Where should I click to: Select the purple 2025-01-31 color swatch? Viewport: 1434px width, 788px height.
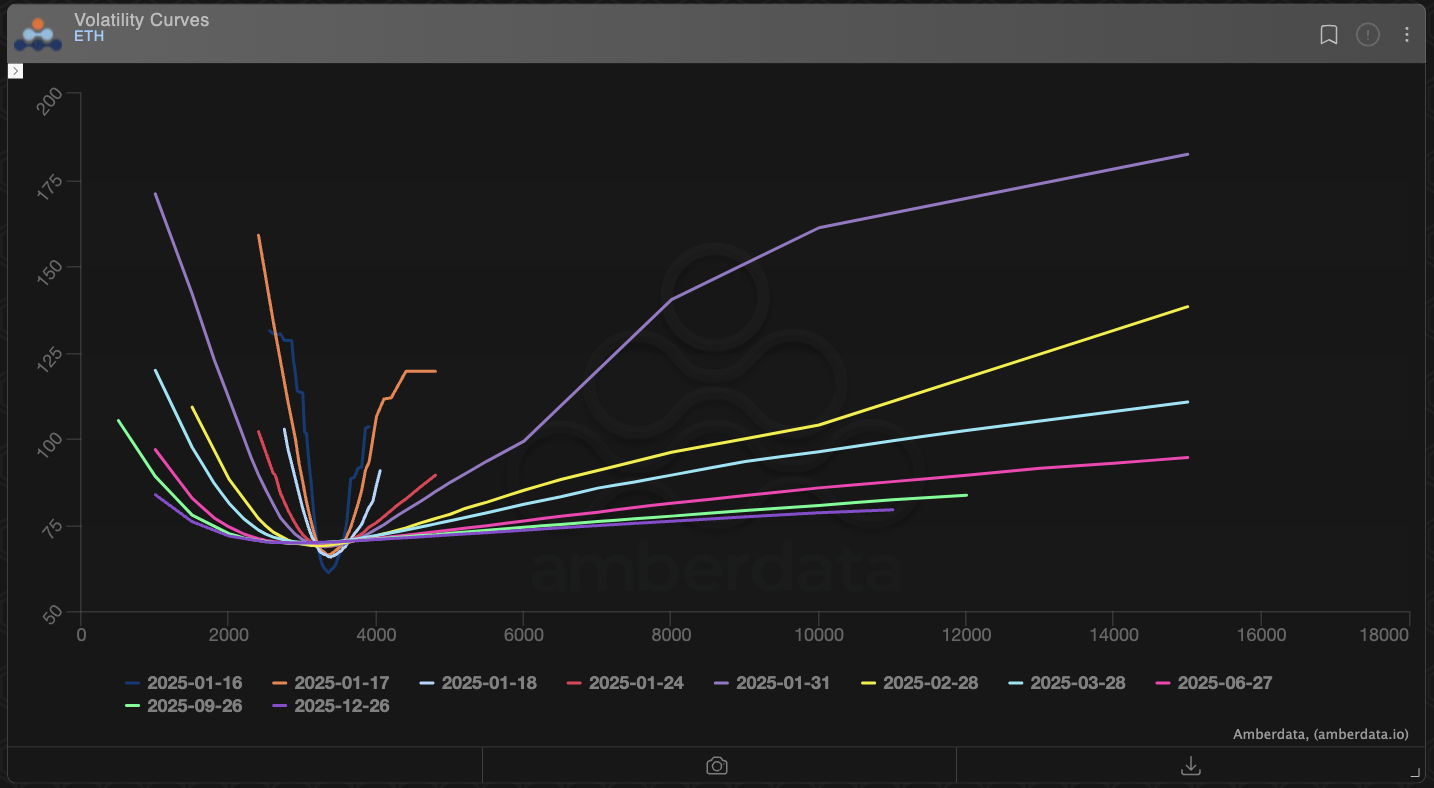tap(721, 683)
